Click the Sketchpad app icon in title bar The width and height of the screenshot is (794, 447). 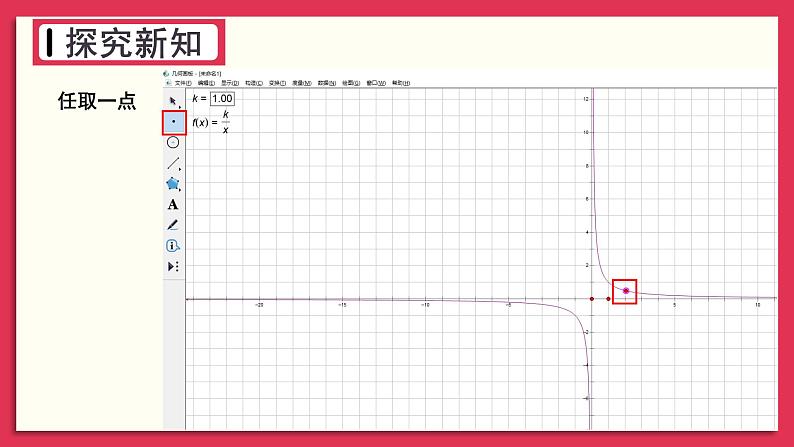pyautogui.click(x=166, y=73)
